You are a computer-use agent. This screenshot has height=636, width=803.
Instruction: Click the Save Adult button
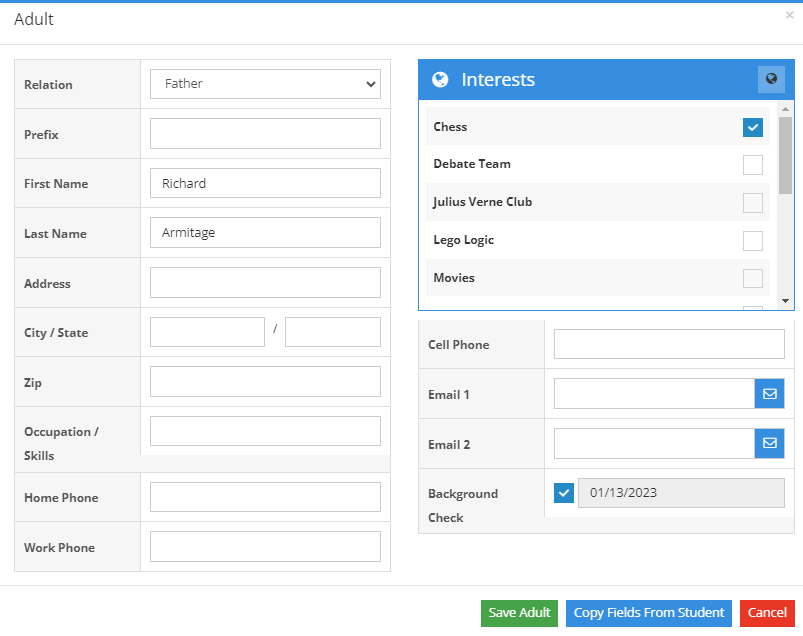click(x=519, y=613)
